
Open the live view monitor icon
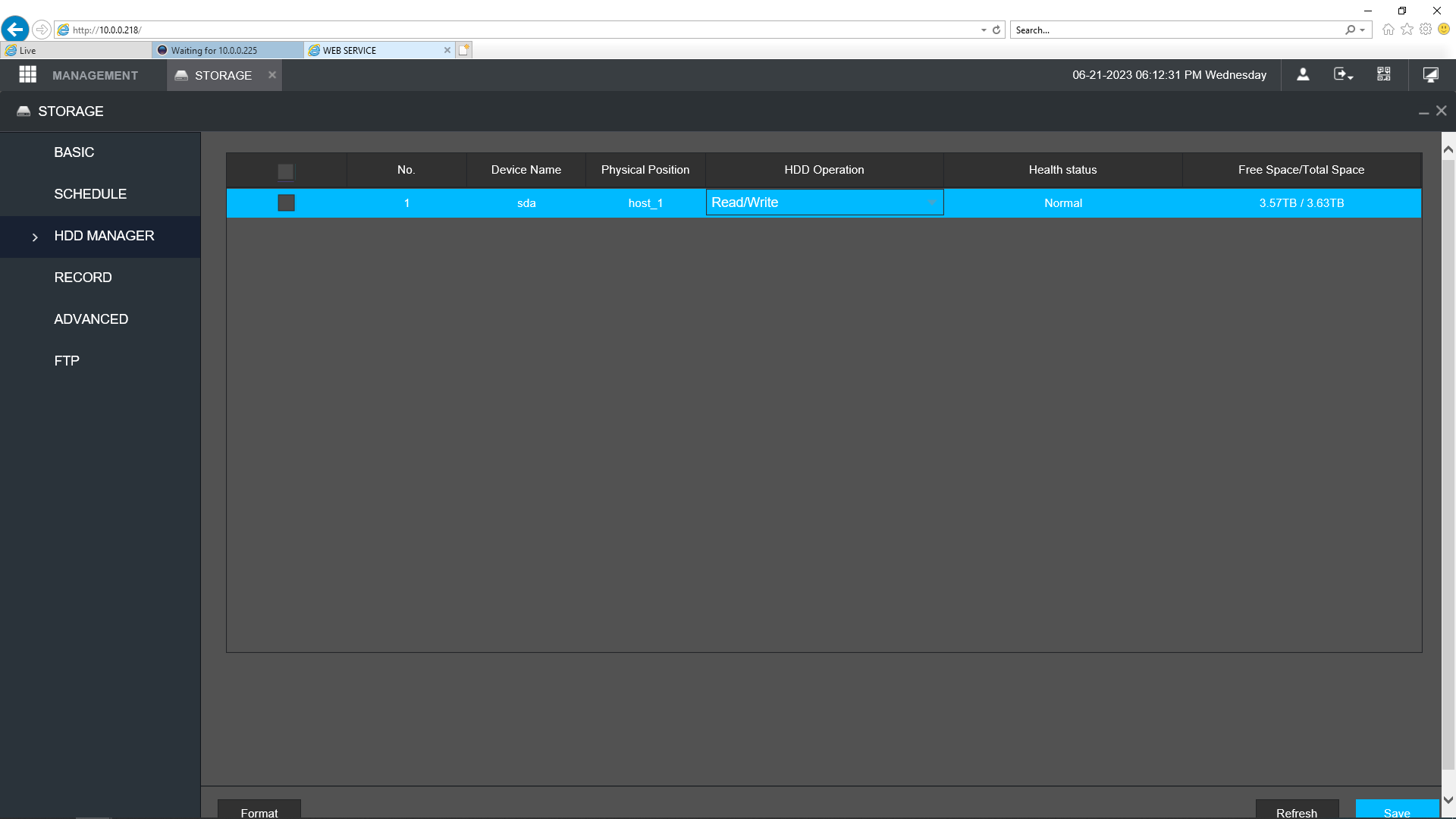point(1431,74)
